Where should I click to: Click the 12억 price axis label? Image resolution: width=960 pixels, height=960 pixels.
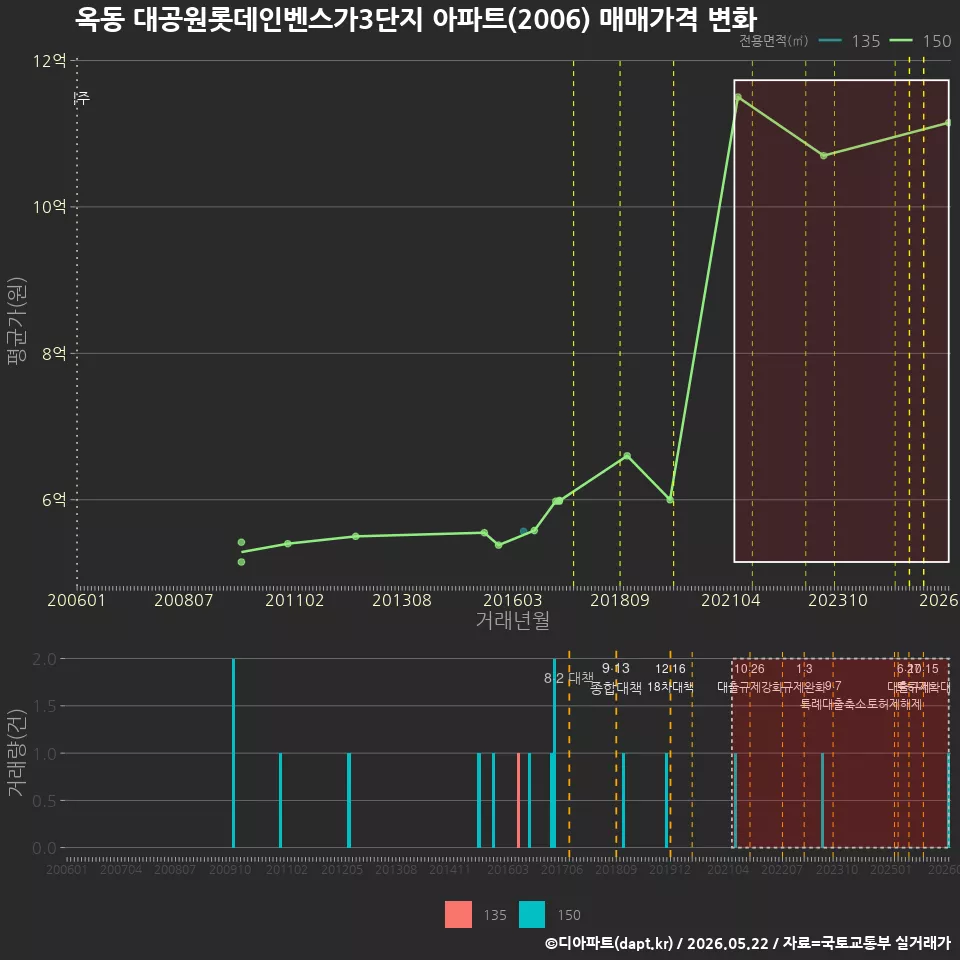pyautogui.click(x=50, y=61)
